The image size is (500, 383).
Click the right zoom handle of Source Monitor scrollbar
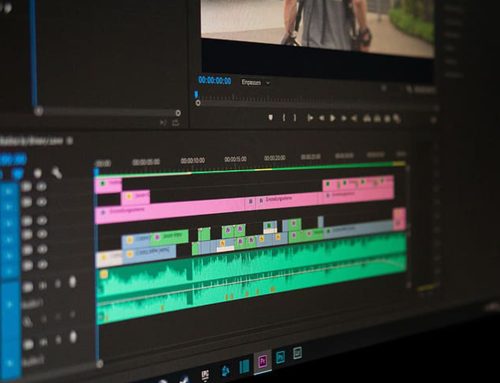pos(178,113)
